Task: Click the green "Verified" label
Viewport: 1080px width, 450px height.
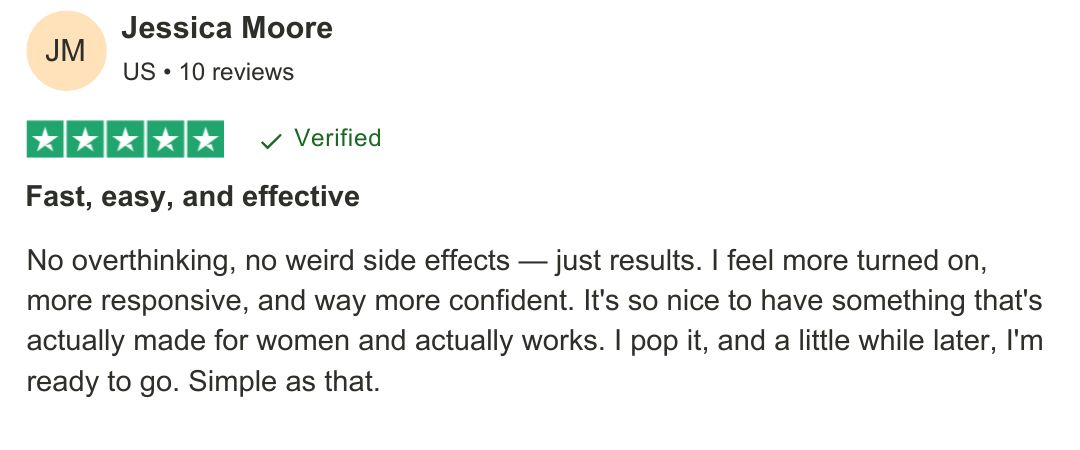Action: [x=337, y=138]
